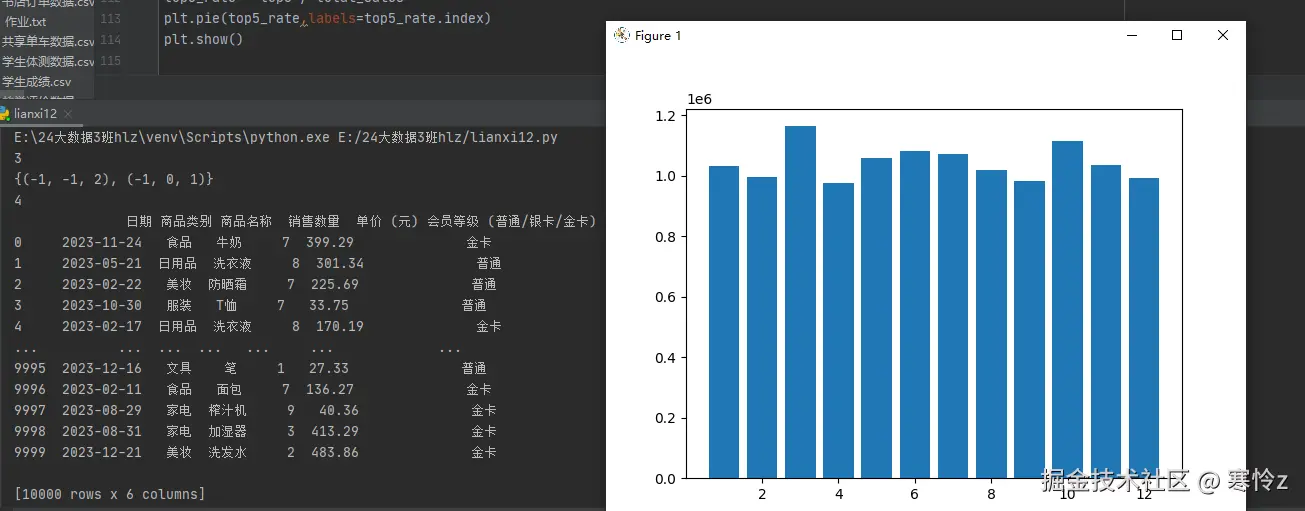1305x511 pixels.
Task: Click the price 399.29
Action: [x=332, y=242]
